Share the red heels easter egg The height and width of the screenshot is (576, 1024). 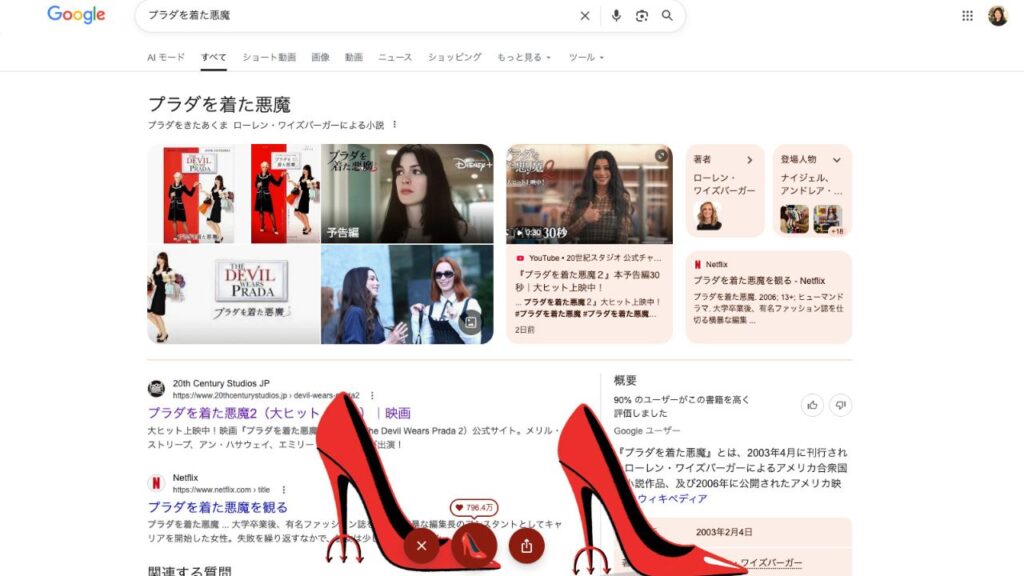click(x=526, y=546)
